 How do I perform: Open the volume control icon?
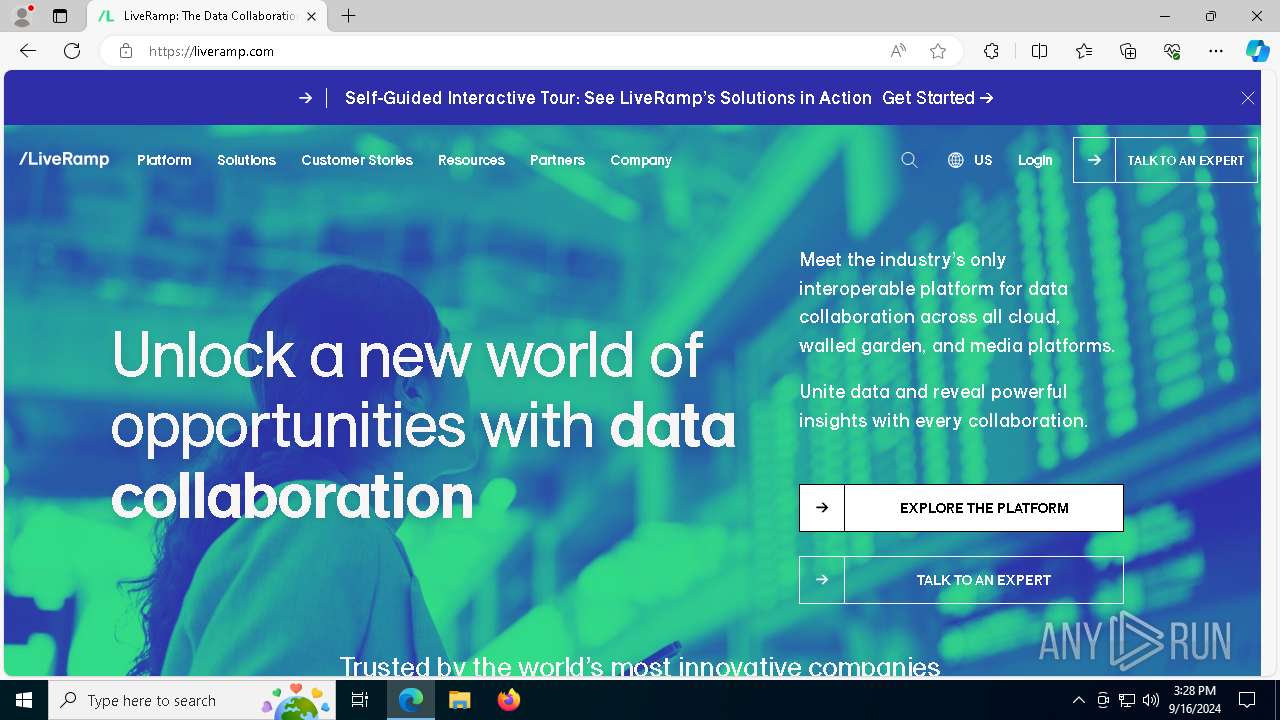point(1150,700)
